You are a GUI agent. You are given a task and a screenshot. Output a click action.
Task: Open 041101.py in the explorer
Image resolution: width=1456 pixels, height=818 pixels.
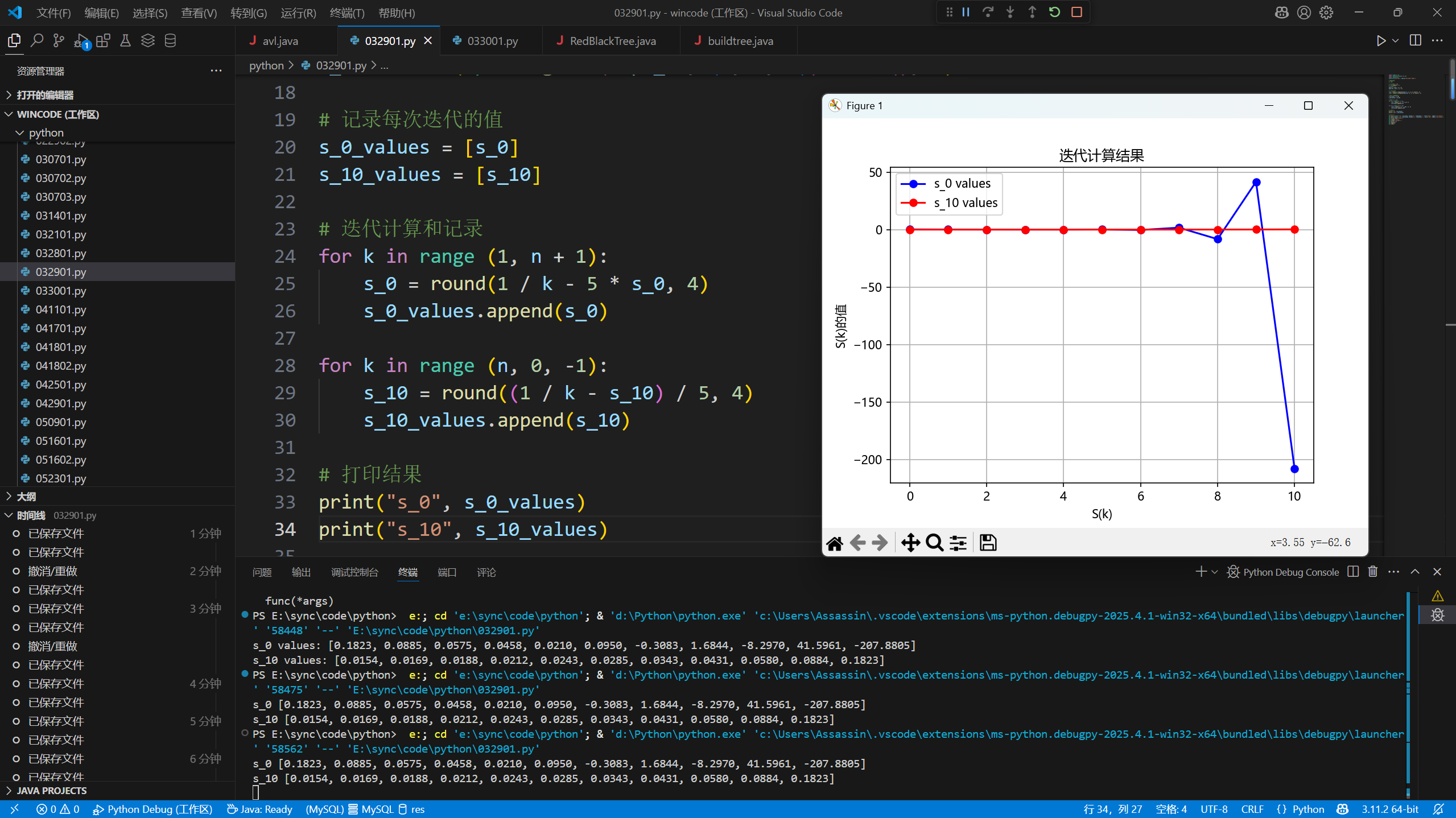(61, 309)
